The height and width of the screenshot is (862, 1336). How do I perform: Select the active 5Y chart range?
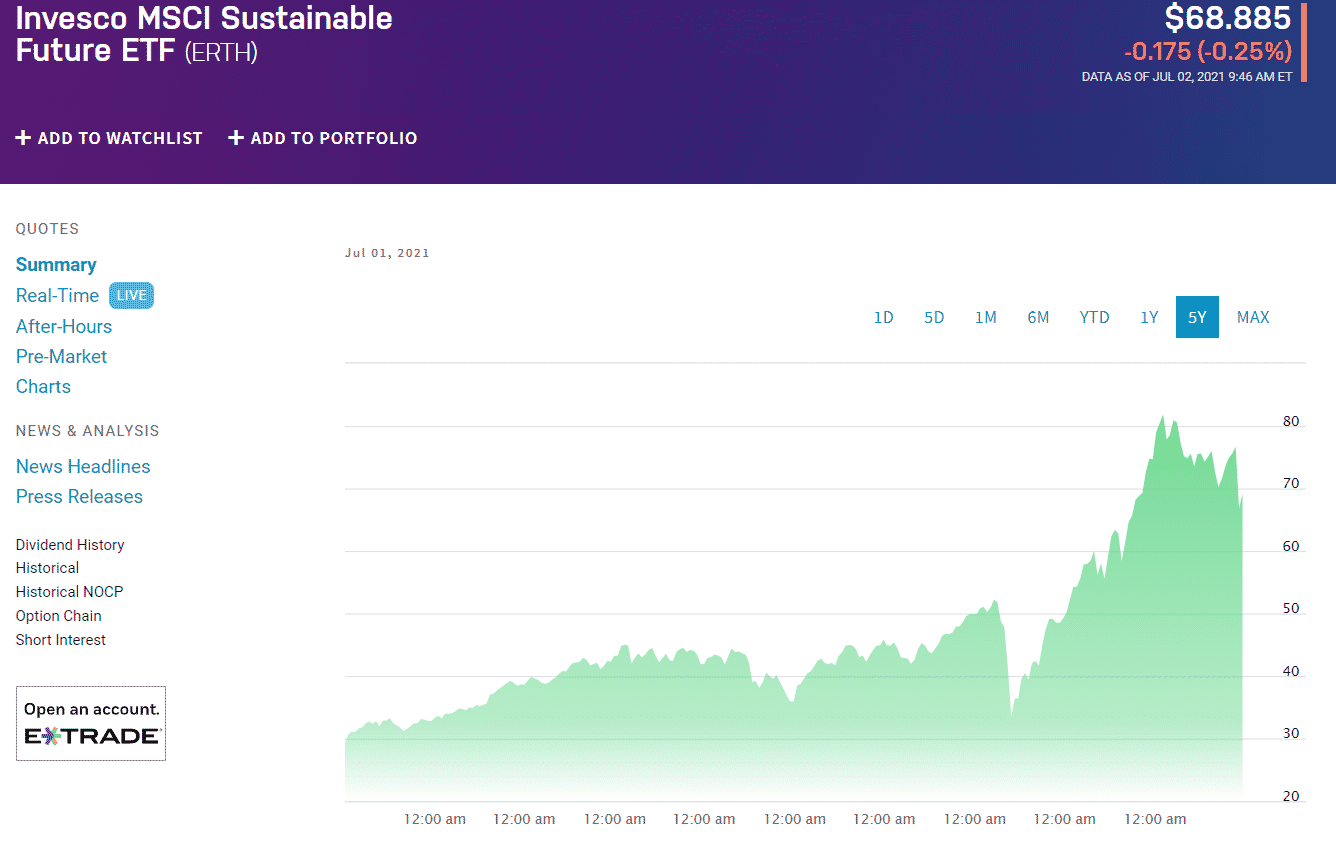coord(1197,317)
